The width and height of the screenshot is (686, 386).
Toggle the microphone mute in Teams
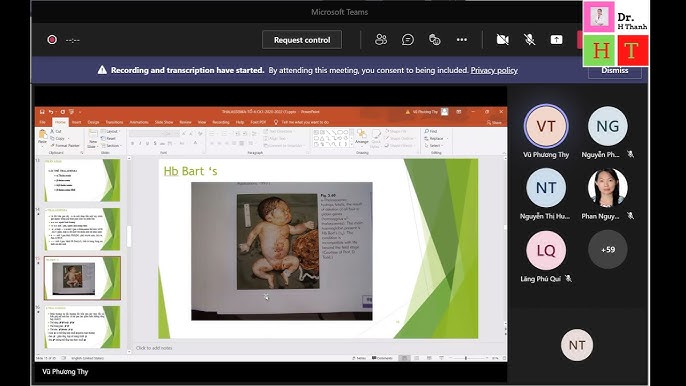[529, 40]
